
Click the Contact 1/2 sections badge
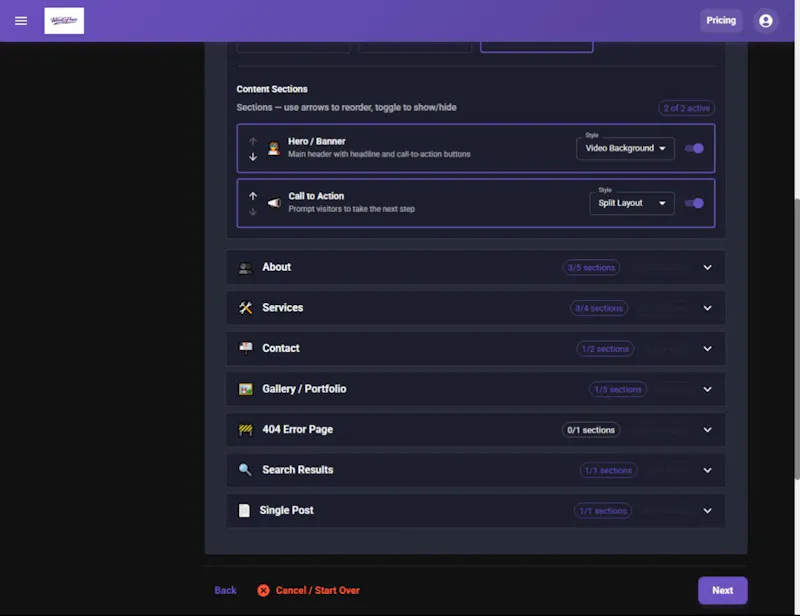coord(605,349)
